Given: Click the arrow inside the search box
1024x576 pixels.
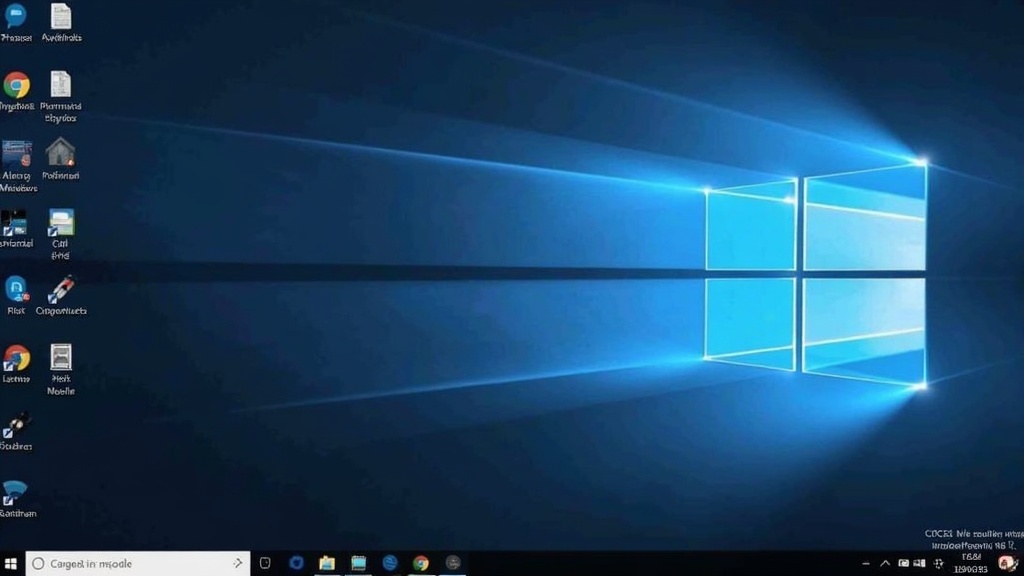Looking at the screenshot, I should tap(238, 563).
